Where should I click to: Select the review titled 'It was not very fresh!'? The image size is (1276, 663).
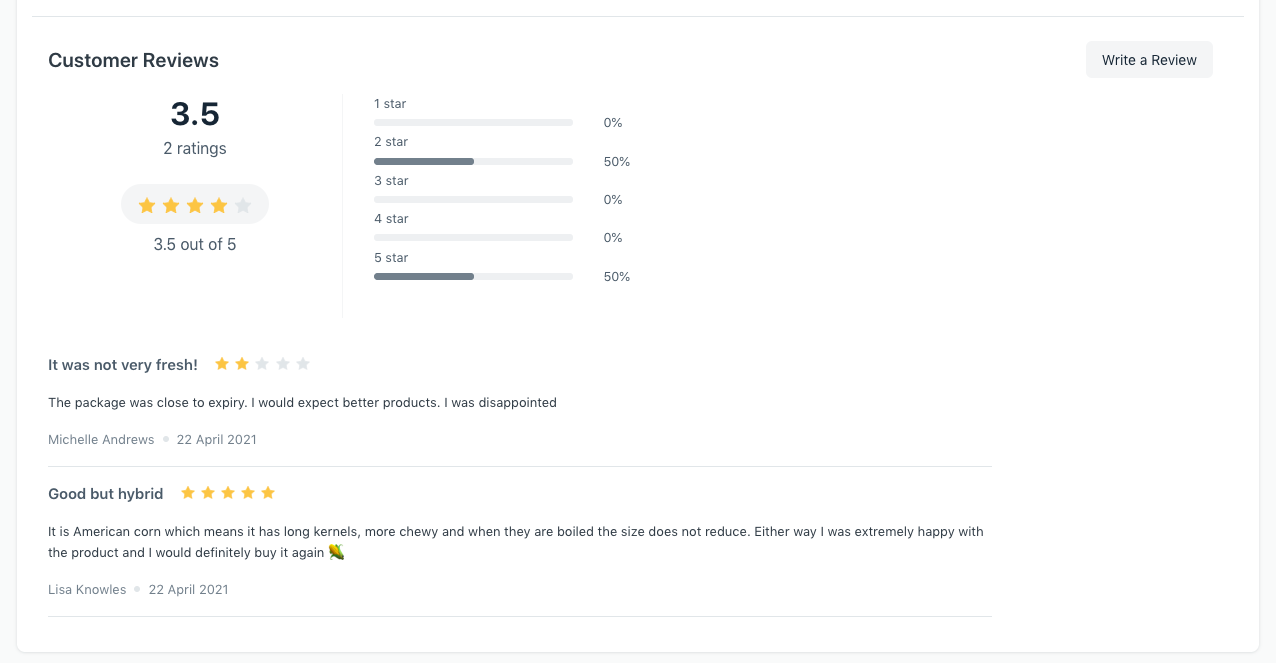[122, 364]
